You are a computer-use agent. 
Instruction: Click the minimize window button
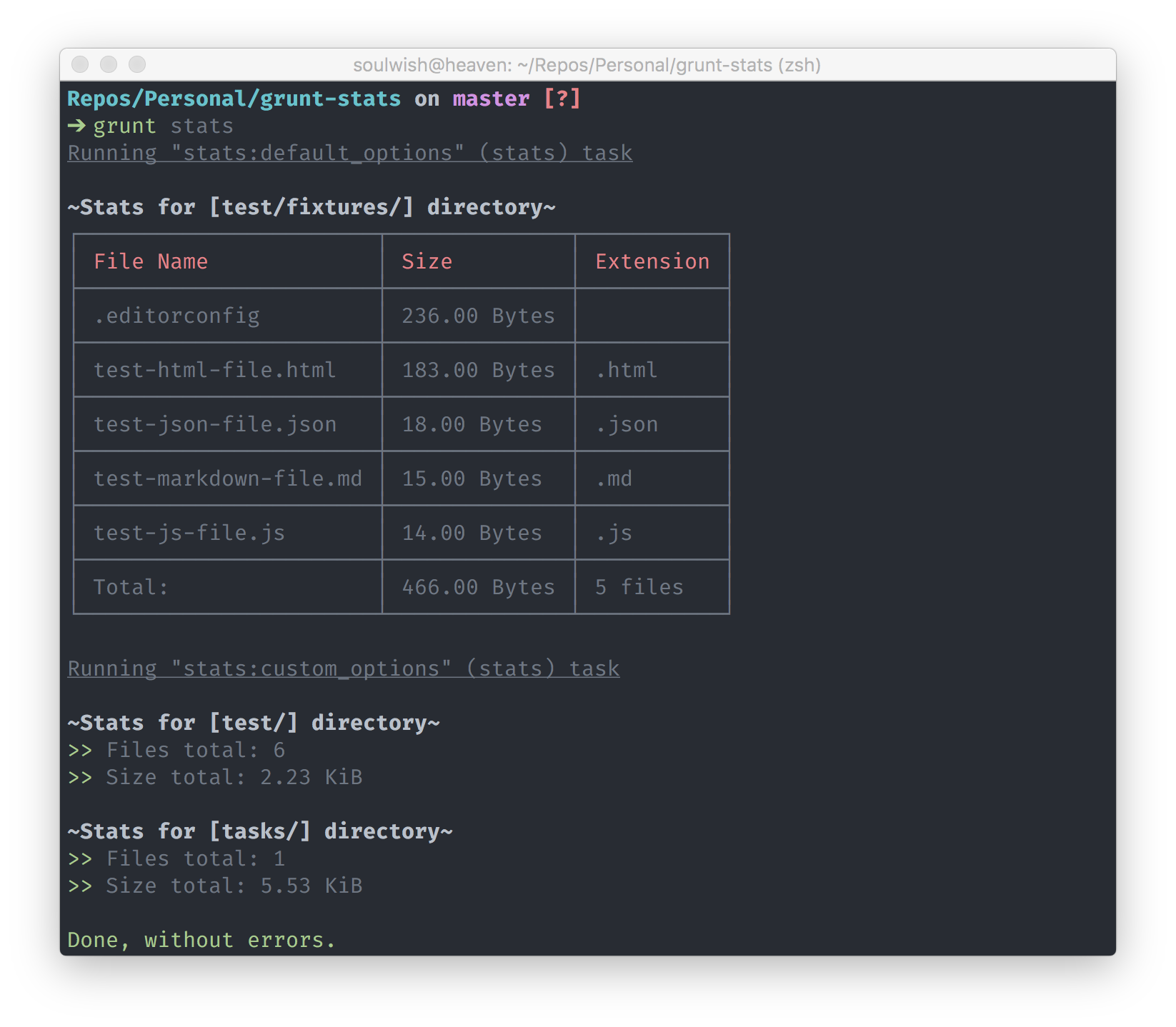[x=109, y=64]
